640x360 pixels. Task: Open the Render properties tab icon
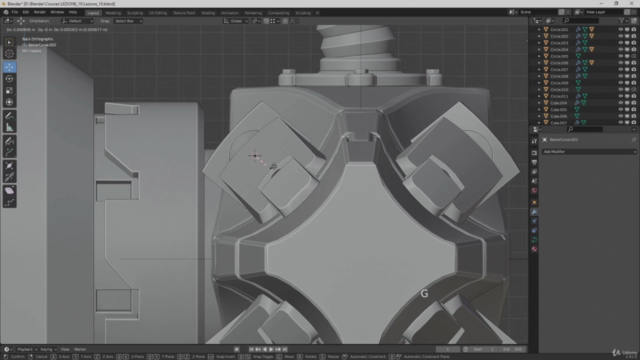[x=534, y=153]
